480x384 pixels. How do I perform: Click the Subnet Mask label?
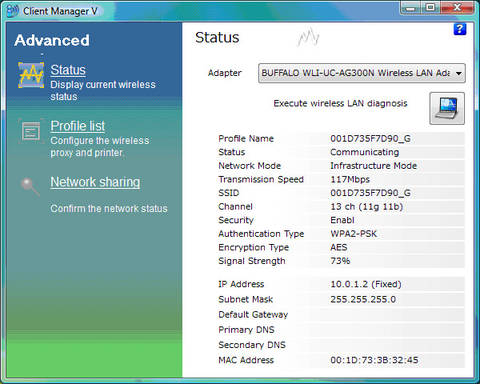point(246,299)
